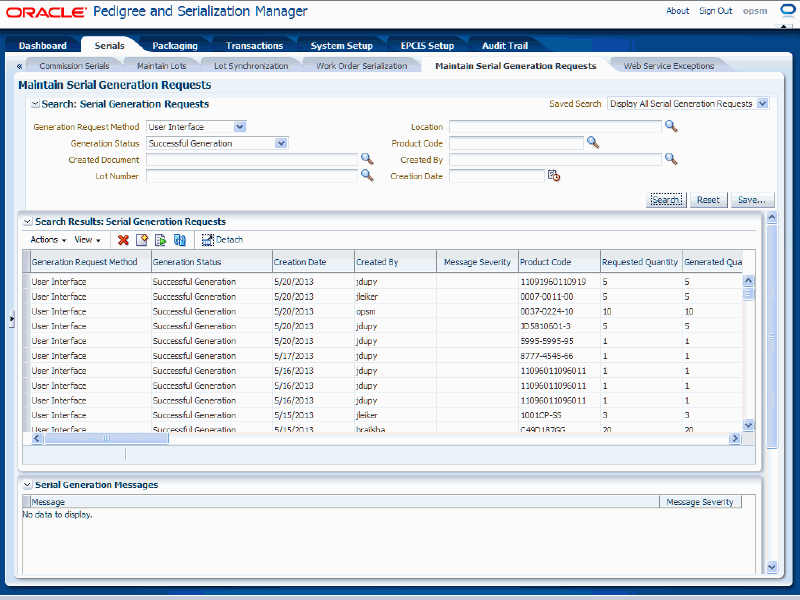The width and height of the screenshot is (800, 600).
Task: Open Generation Request Method dropdown
Action: [240, 127]
